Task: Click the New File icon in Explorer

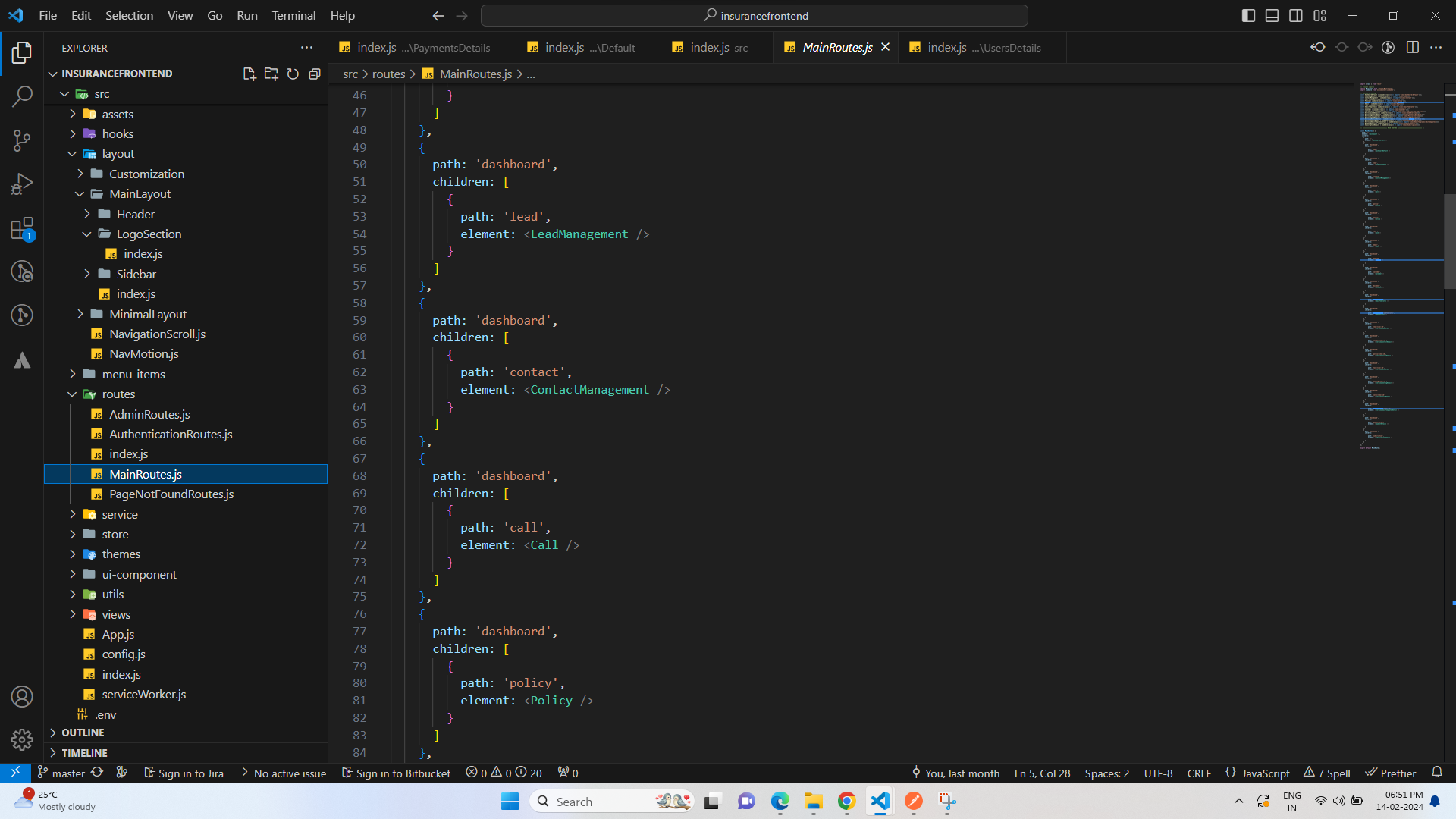Action: point(249,74)
